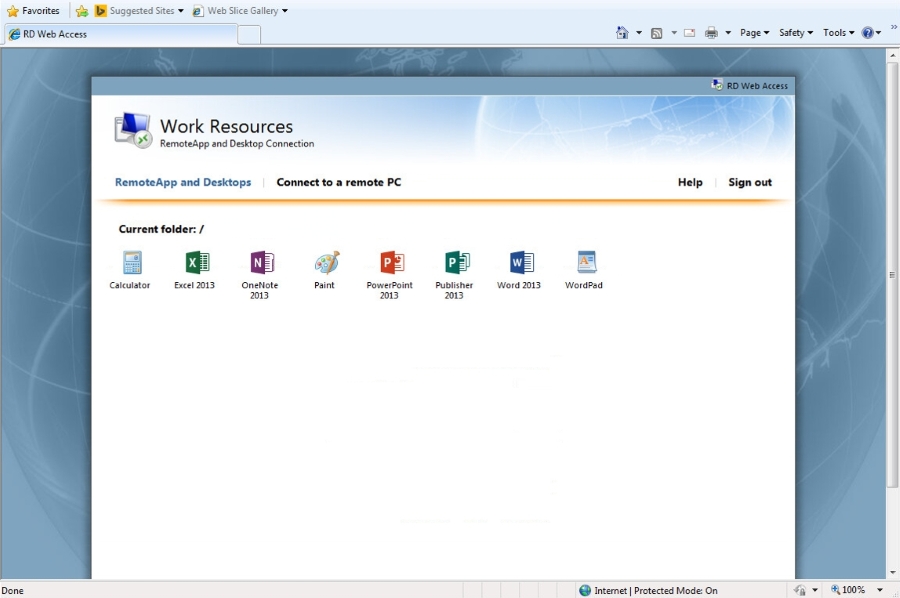The image size is (900, 598).
Task: Click the blue Help question mark icon
Action: (867, 33)
